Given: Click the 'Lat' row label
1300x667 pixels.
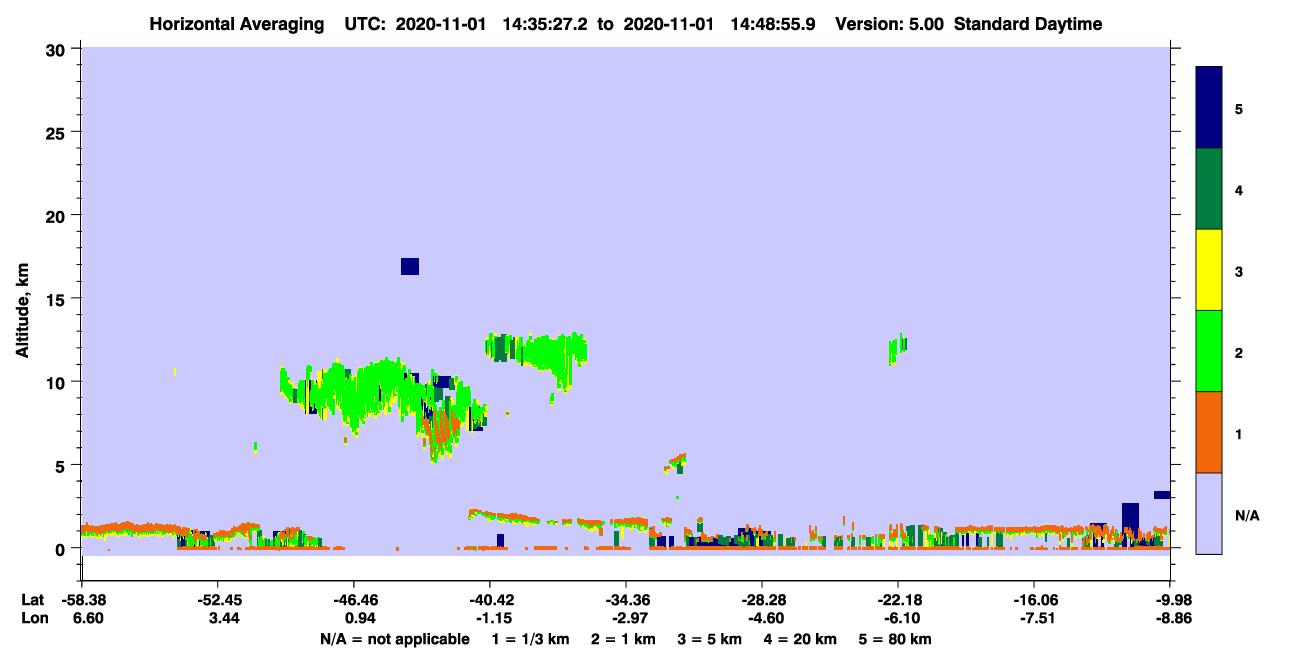Looking at the screenshot, I should coord(33,600).
